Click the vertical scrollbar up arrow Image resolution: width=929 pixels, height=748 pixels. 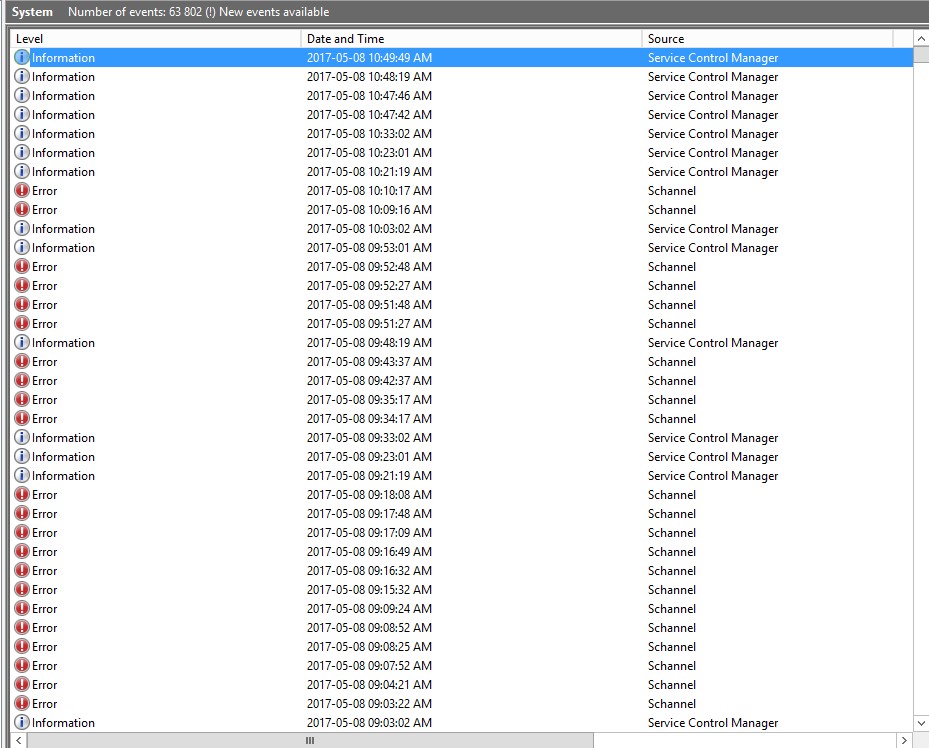click(921, 39)
